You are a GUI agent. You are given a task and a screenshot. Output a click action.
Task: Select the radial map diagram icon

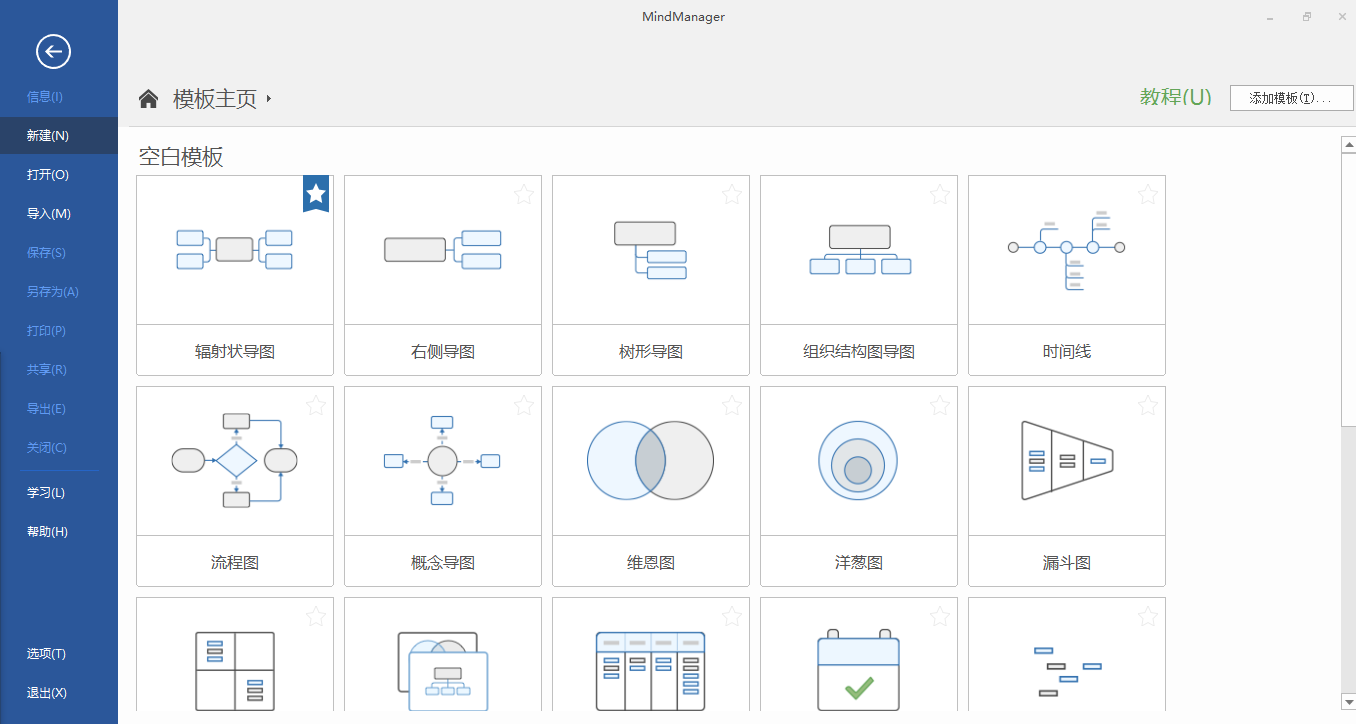click(235, 250)
